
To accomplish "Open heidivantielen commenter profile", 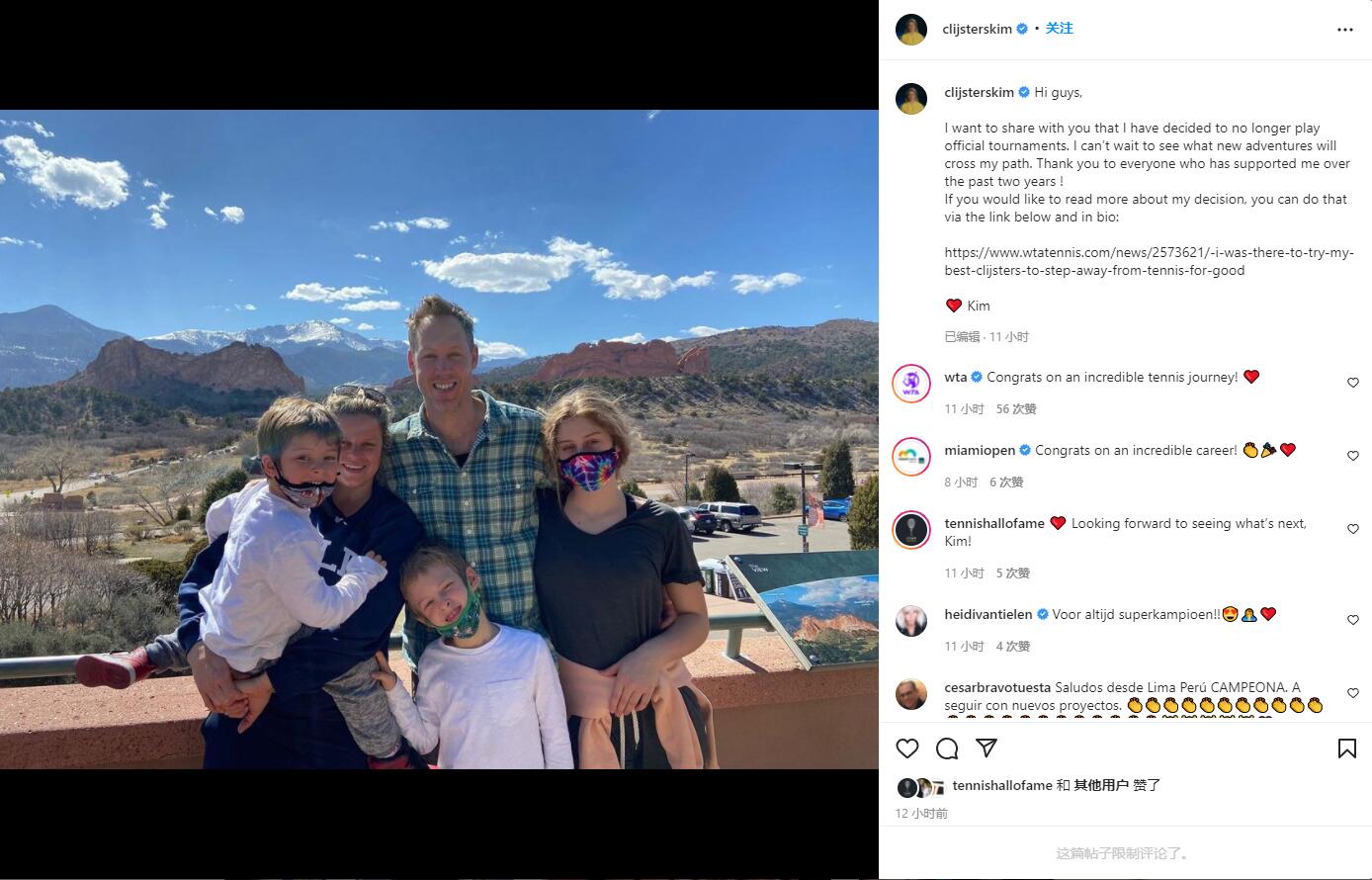I will point(989,614).
